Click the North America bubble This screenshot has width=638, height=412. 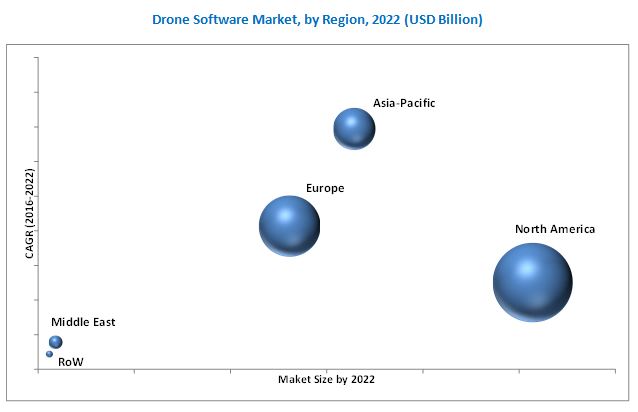[x=533, y=283]
